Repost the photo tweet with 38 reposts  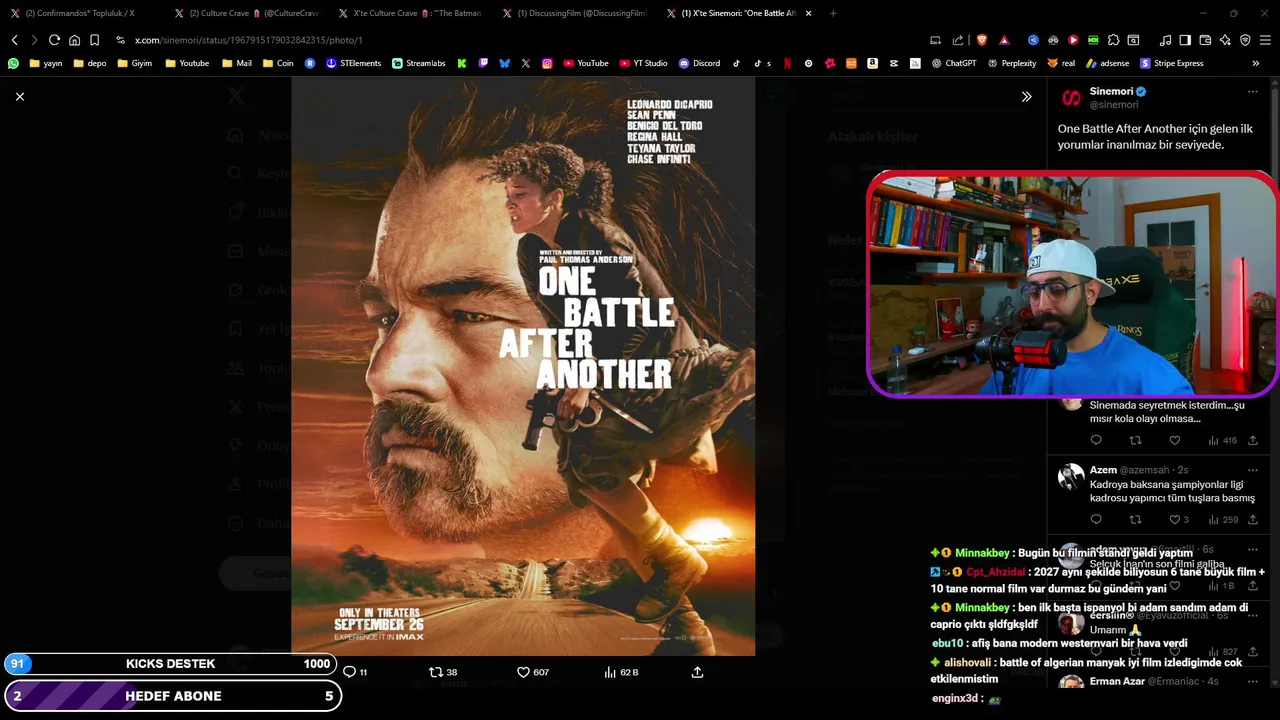(x=443, y=672)
